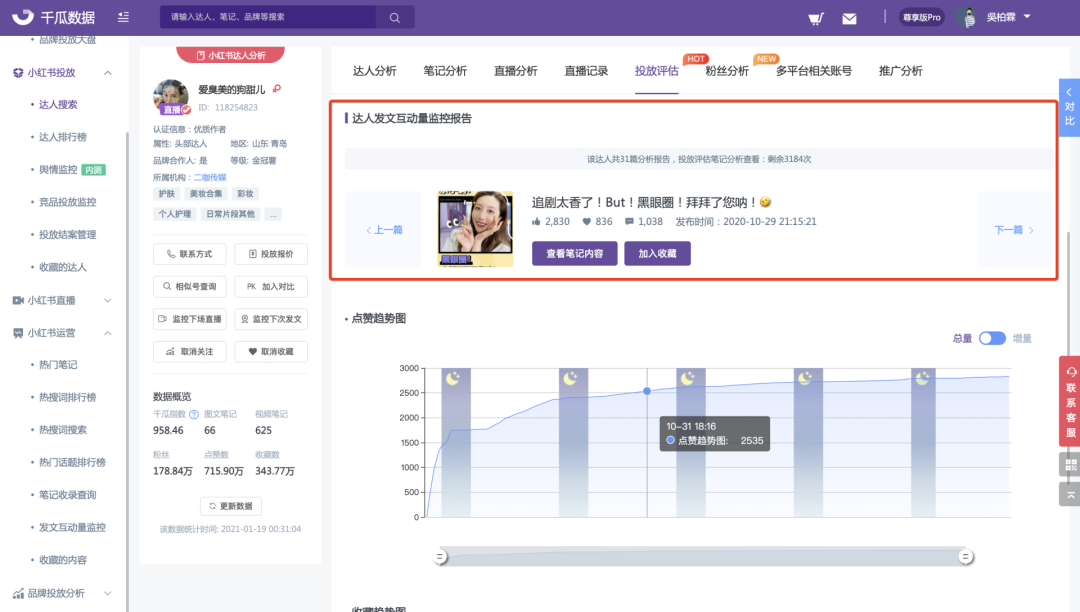This screenshot has width=1080, height=612.
Task: Collapse the 小红书投放 section chevron
Action: 107,73
